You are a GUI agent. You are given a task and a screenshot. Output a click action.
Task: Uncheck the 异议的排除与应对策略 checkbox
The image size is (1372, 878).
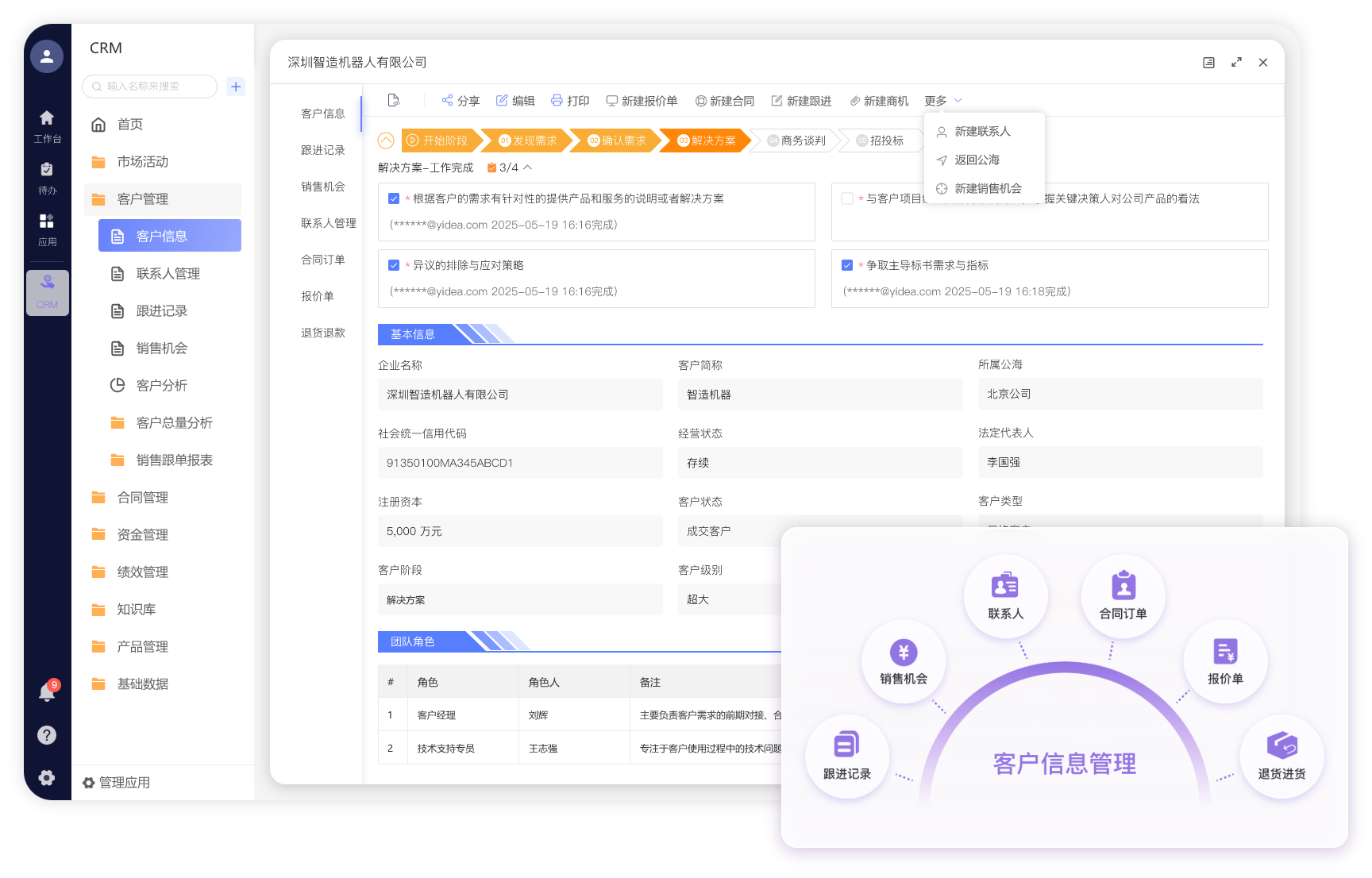[394, 264]
